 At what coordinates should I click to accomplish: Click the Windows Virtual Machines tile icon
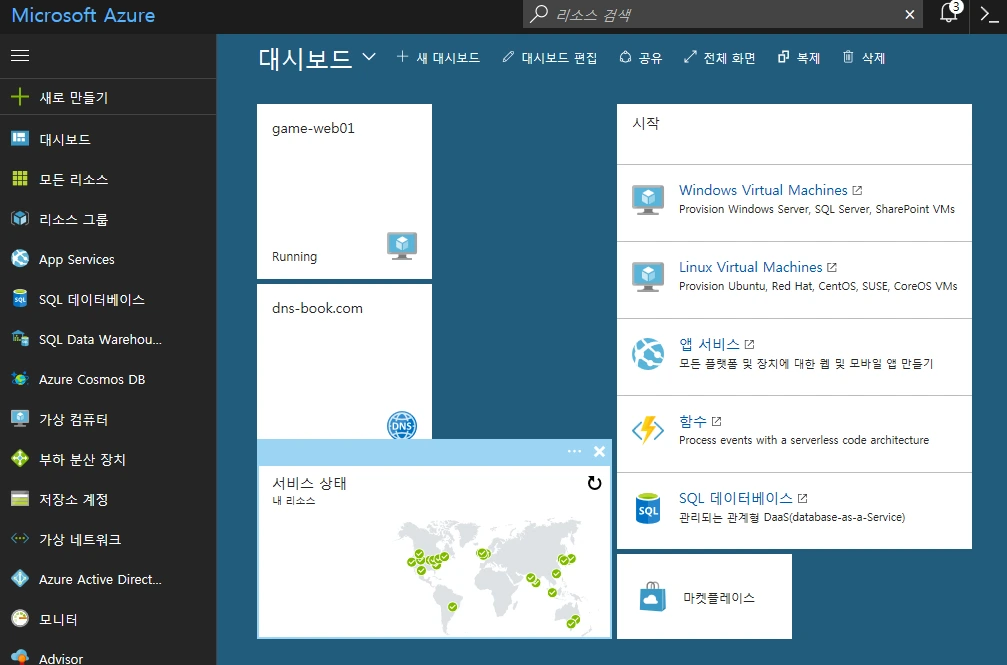pos(647,200)
